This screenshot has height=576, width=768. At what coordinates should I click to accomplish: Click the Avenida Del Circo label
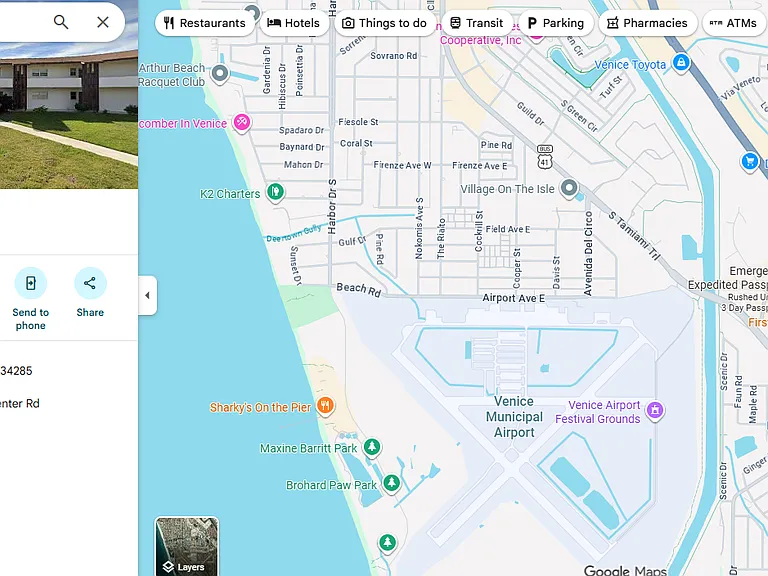pos(588,254)
